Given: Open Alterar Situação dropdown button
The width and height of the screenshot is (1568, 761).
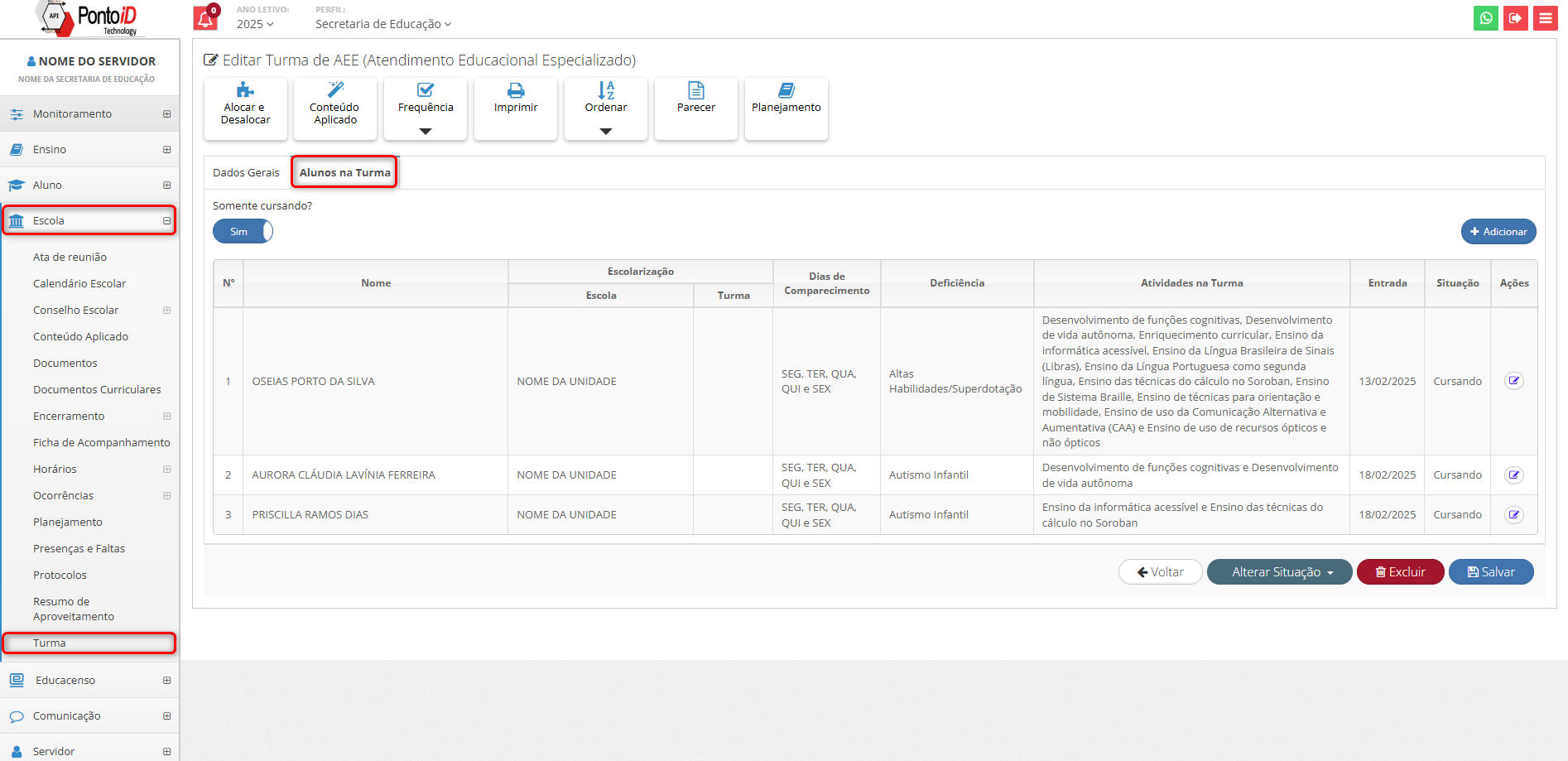Looking at the screenshot, I should click(x=1280, y=572).
